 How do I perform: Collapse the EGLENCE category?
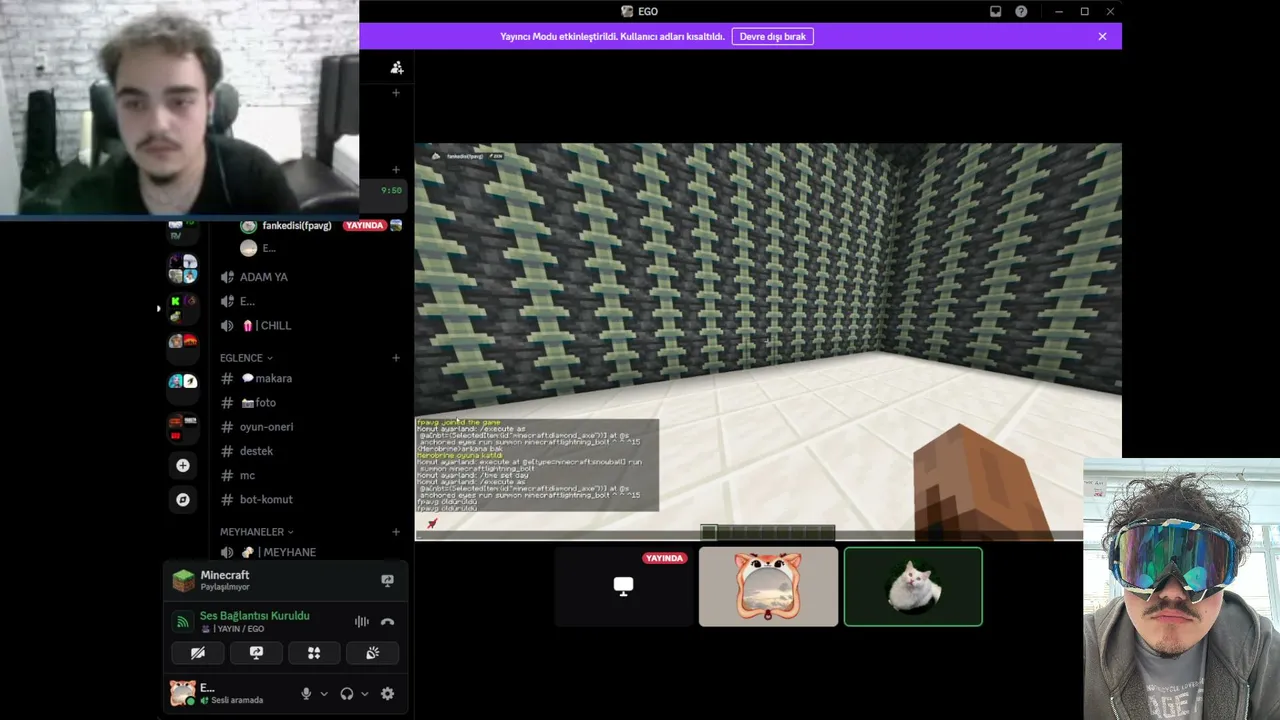(x=246, y=358)
